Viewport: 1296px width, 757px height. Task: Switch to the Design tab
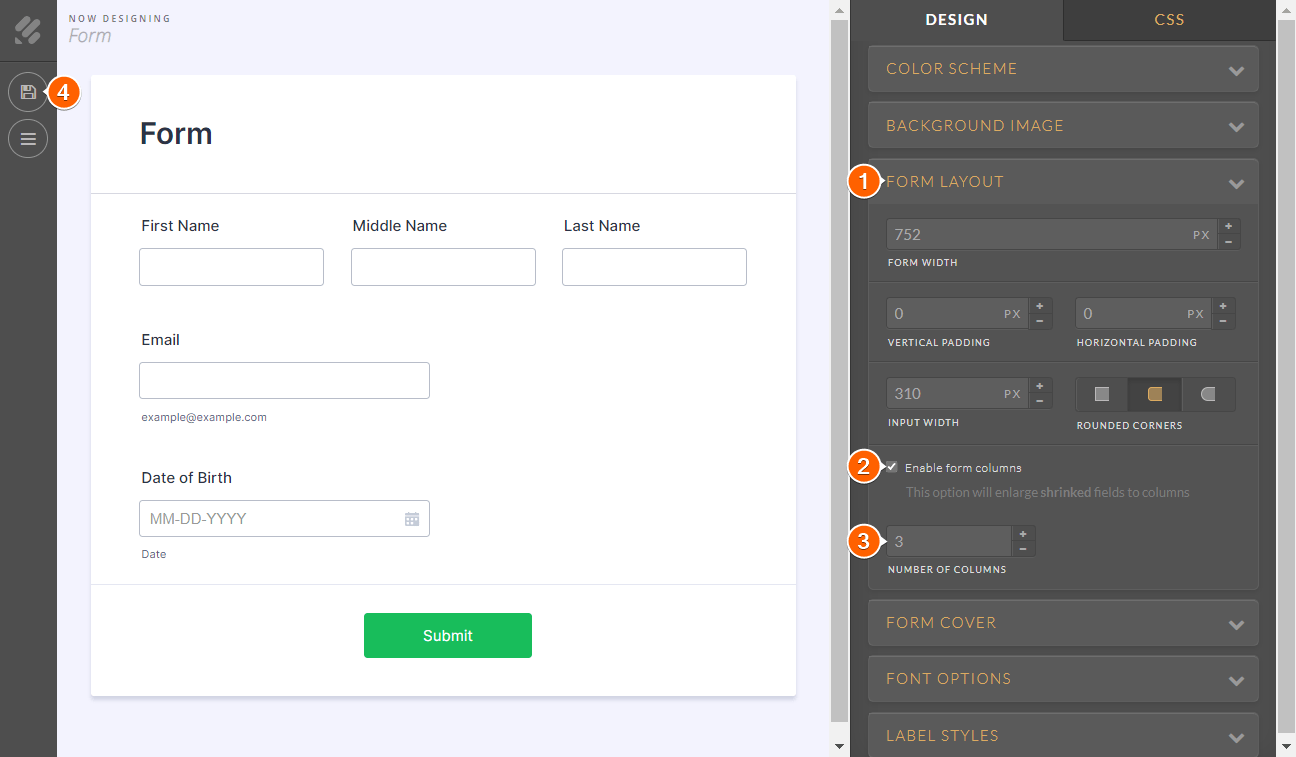point(956,20)
